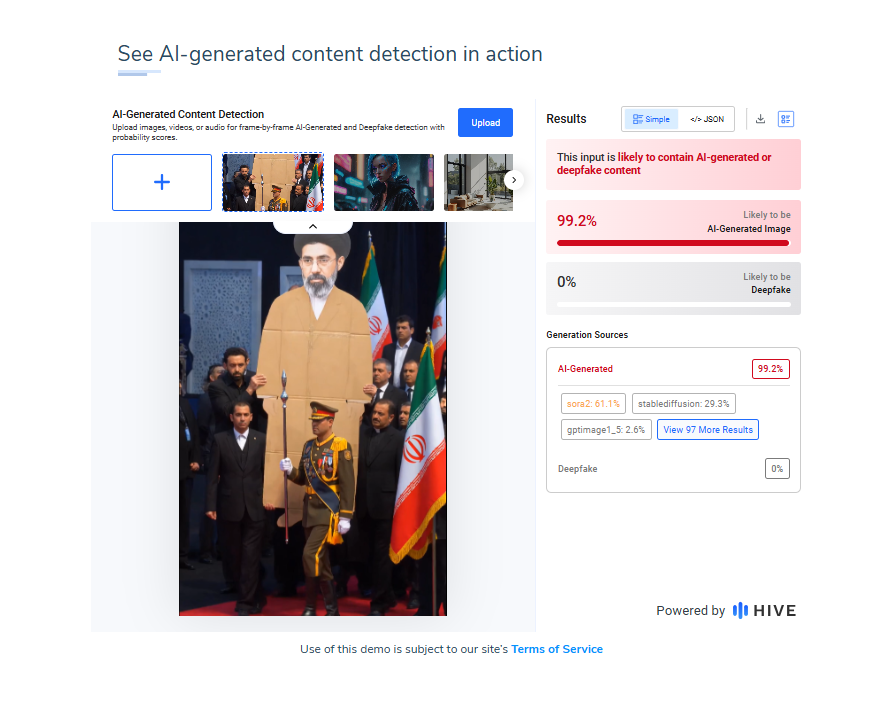This screenshot has height=716, width=873.
Task: Click the download results icon
Action: pyautogui.click(x=760, y=119)
